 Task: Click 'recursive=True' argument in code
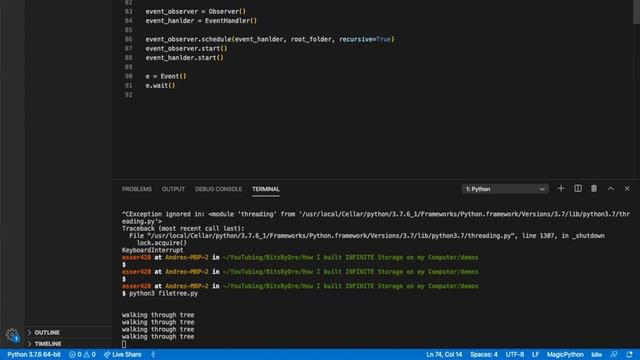tap(365, 39)
